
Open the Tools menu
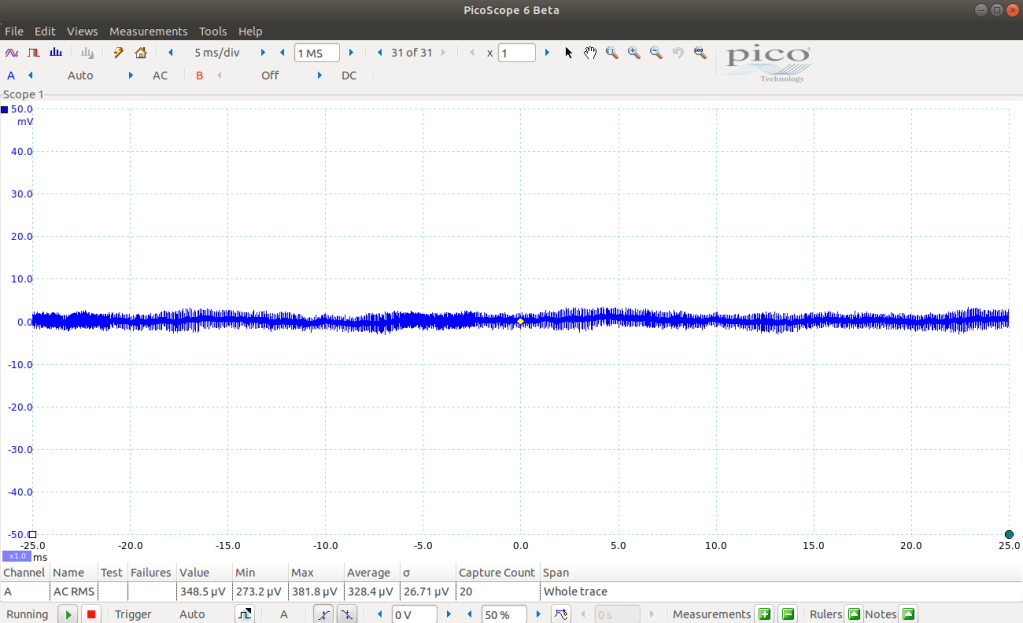tap(213, 31)
